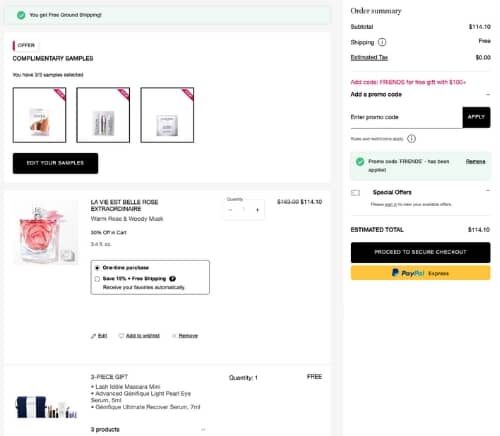Click the Shipping info icon

coord(382,42)
